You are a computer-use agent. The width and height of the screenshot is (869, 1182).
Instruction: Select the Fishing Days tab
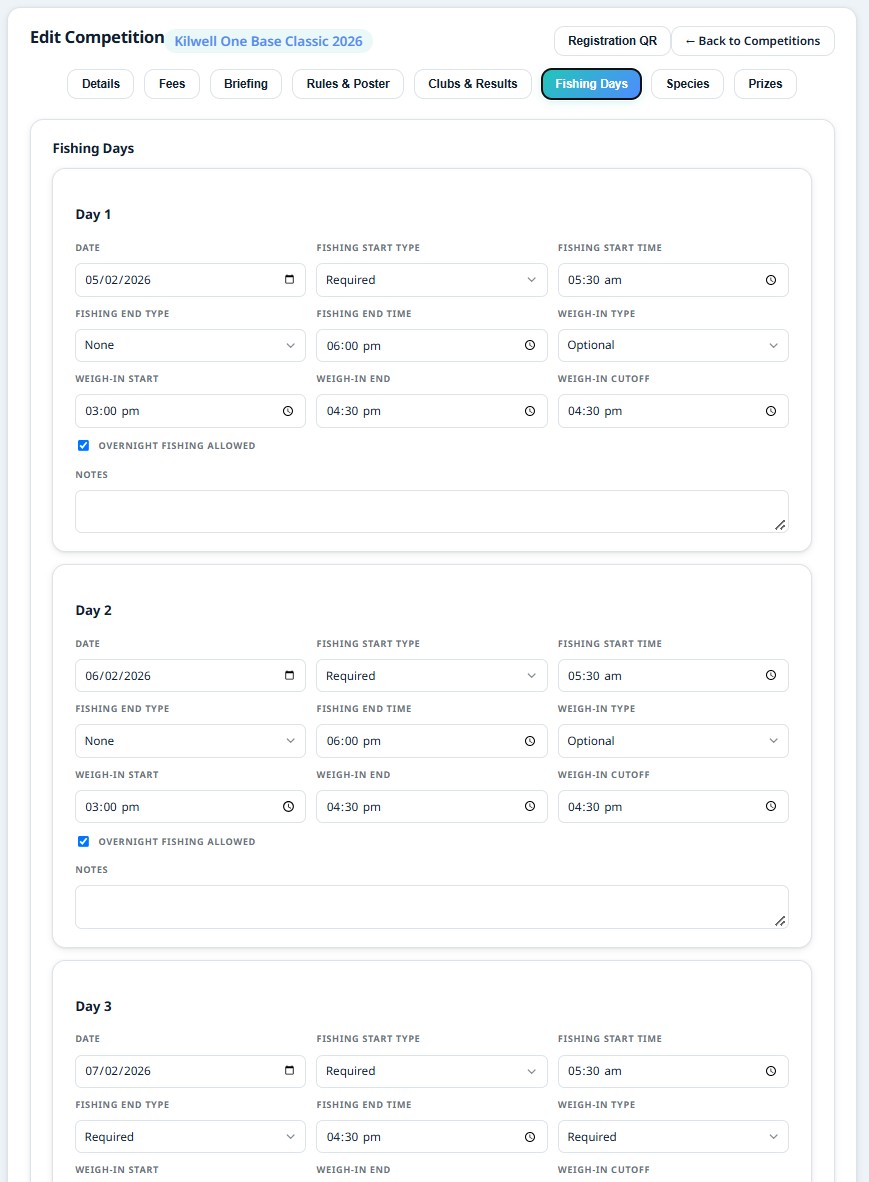point(592,84)
